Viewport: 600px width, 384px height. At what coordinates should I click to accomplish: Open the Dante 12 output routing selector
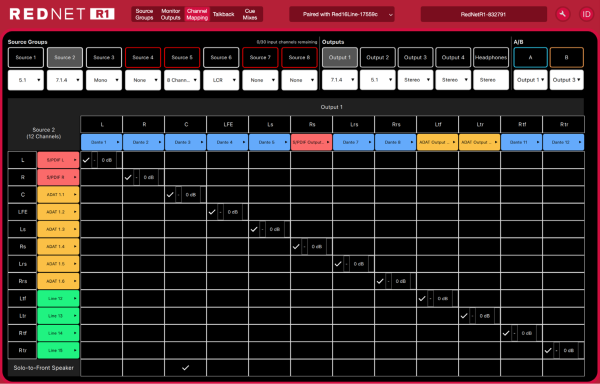pyautogui.click(x=563, y=142)
